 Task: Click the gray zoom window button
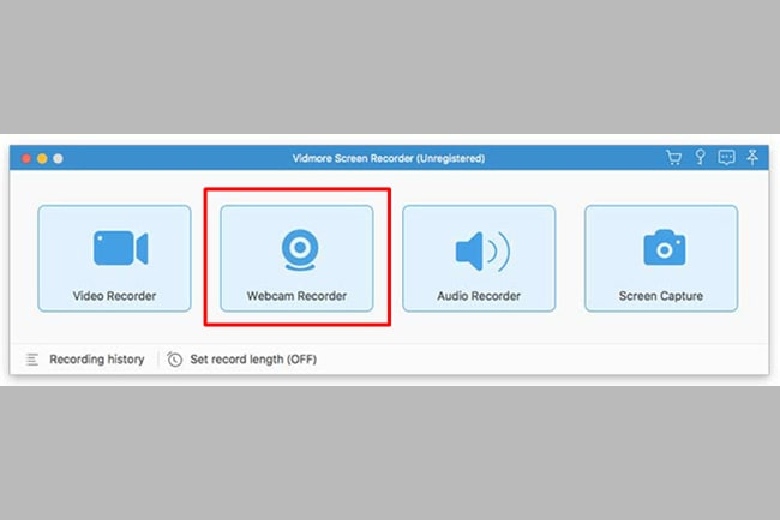(x=58, y=159)
